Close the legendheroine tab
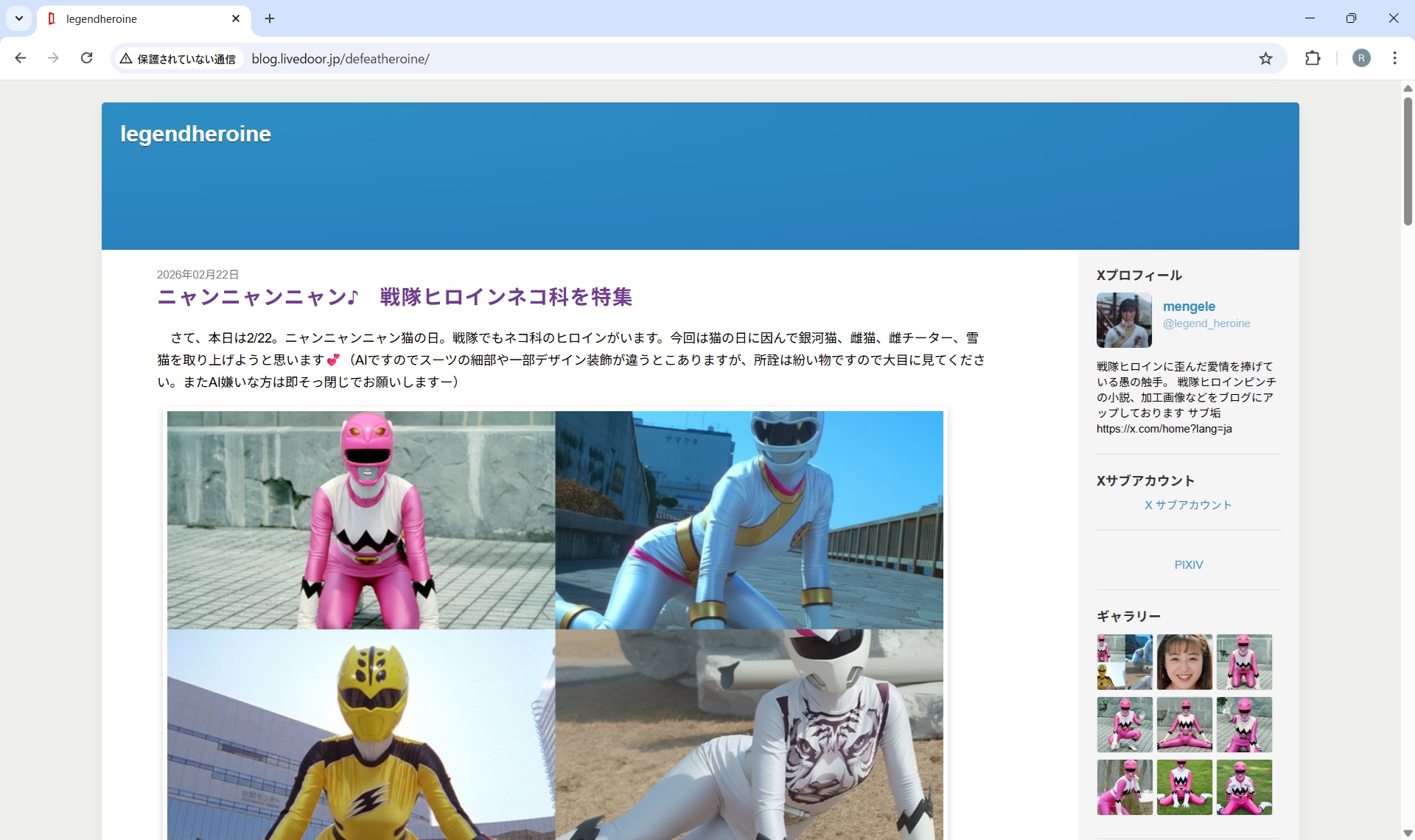Viewport: 1415px width, 840px height. 236,18
